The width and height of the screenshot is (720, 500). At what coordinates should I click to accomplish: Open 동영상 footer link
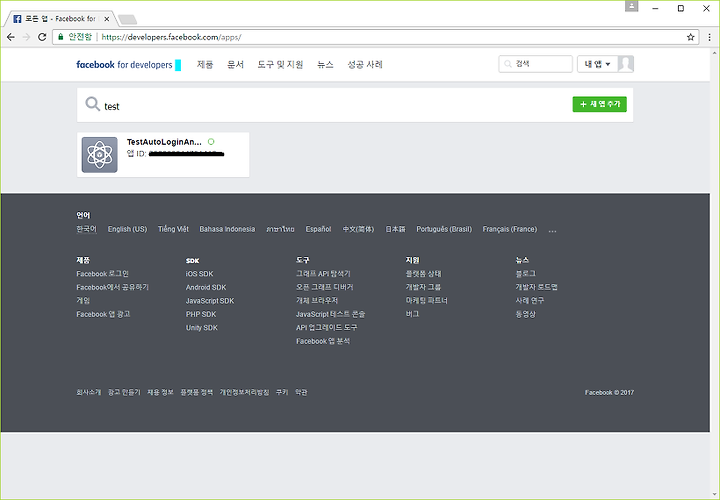526,314
